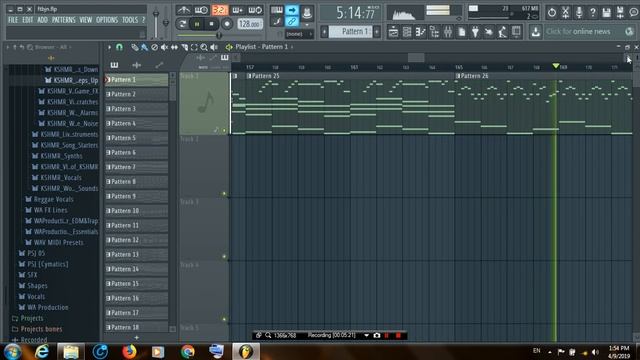Screen dimensions: 640x360
Task: Select Pattern 12 in the picker list
Action: 136,240
